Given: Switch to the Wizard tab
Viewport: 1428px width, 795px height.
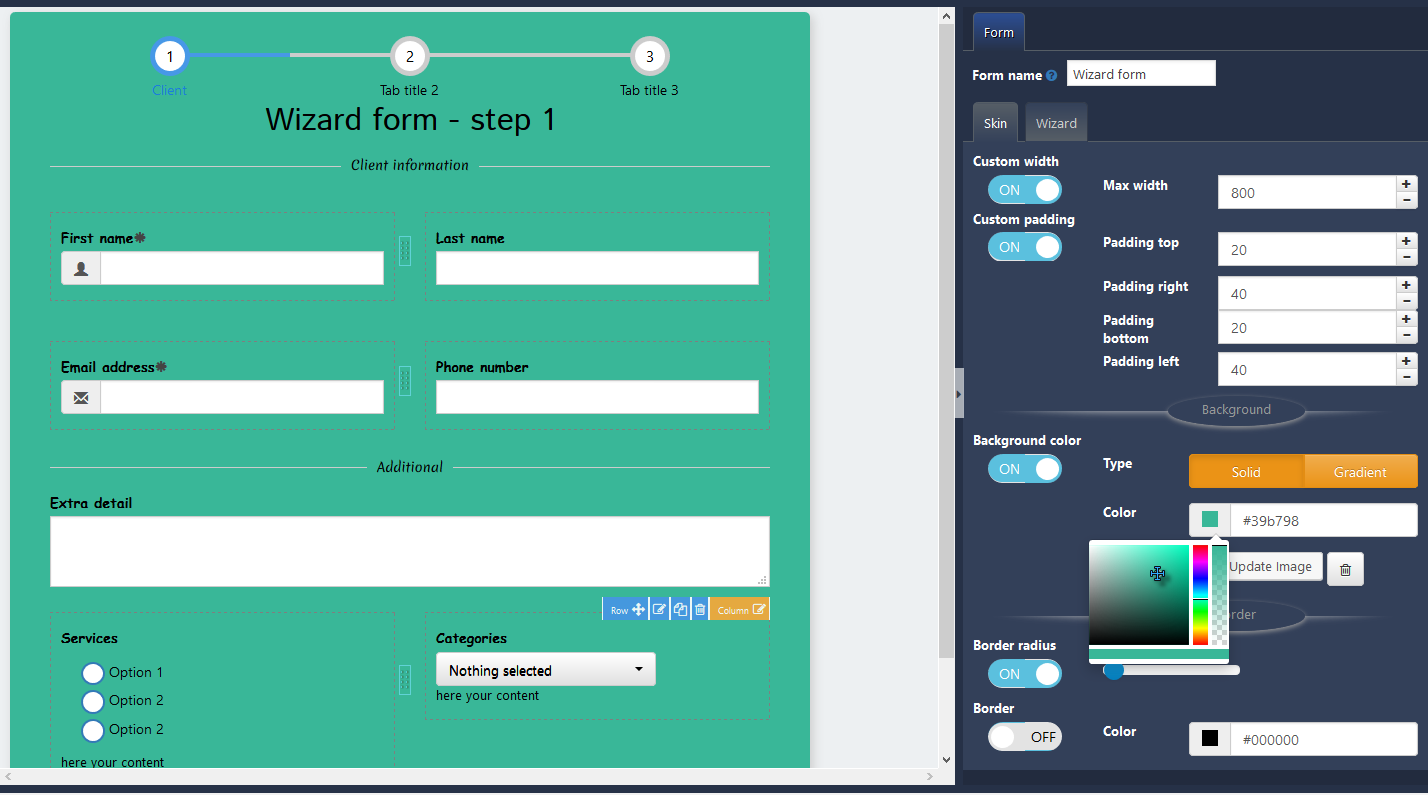Looking at the screenshot, I should pyautogui.click(x=1056, y=123).
